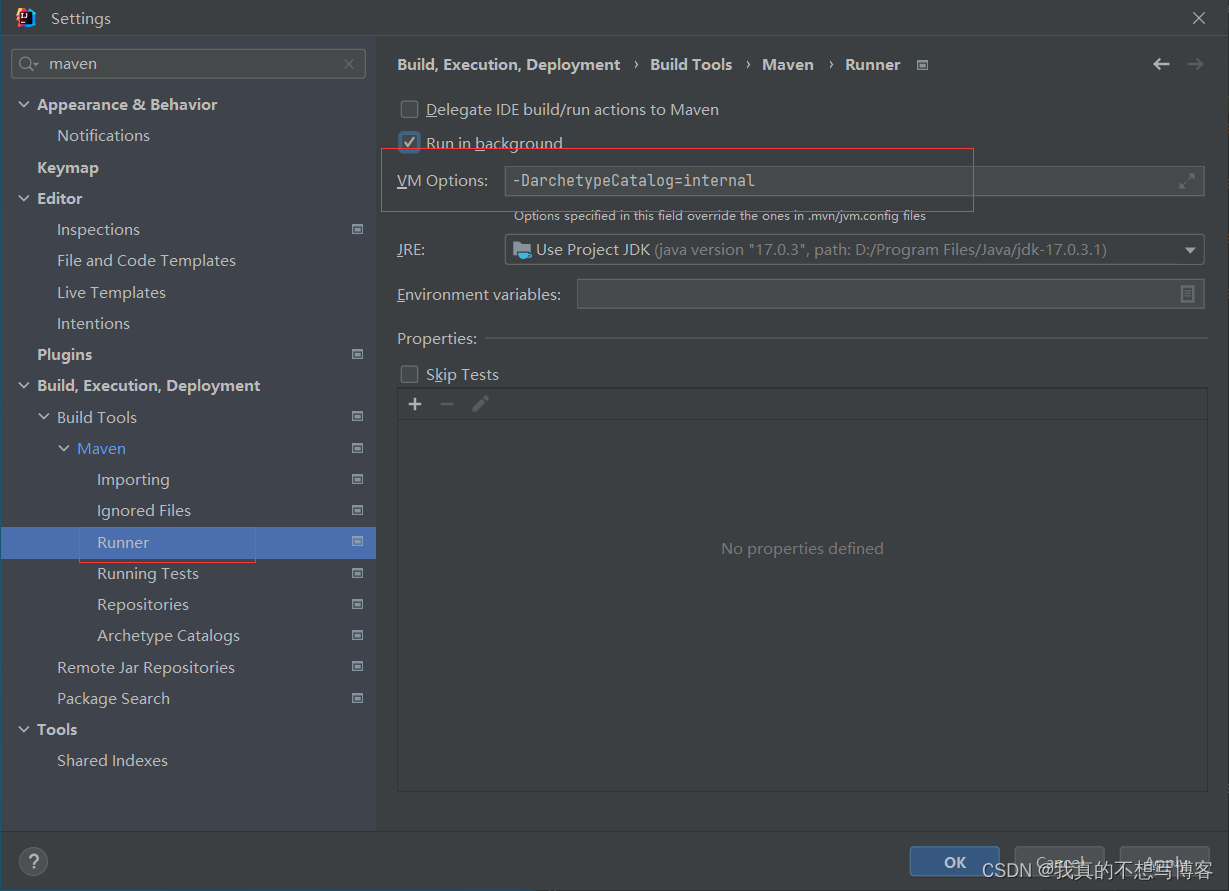Go forward with the right arrow icon

tap(1195, 64)
